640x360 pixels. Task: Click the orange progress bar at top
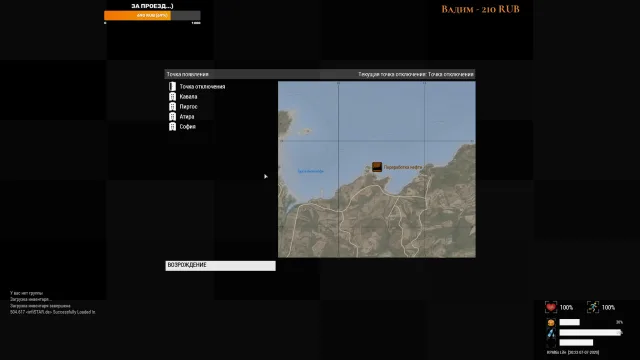click(x=152, y=16)
